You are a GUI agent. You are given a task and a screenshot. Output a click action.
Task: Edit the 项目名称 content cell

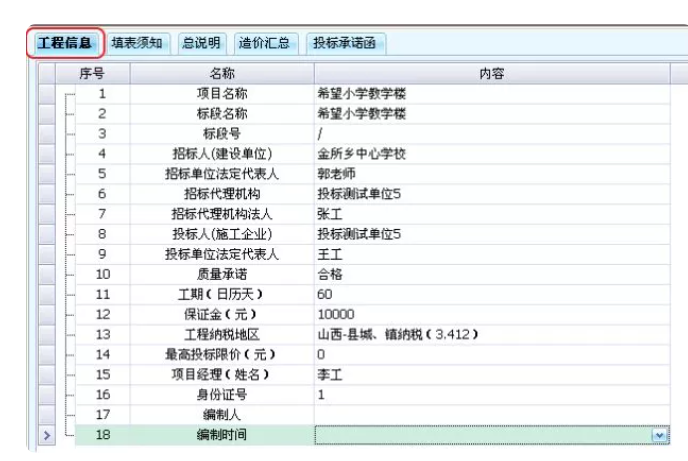click(x=492, y=94)
